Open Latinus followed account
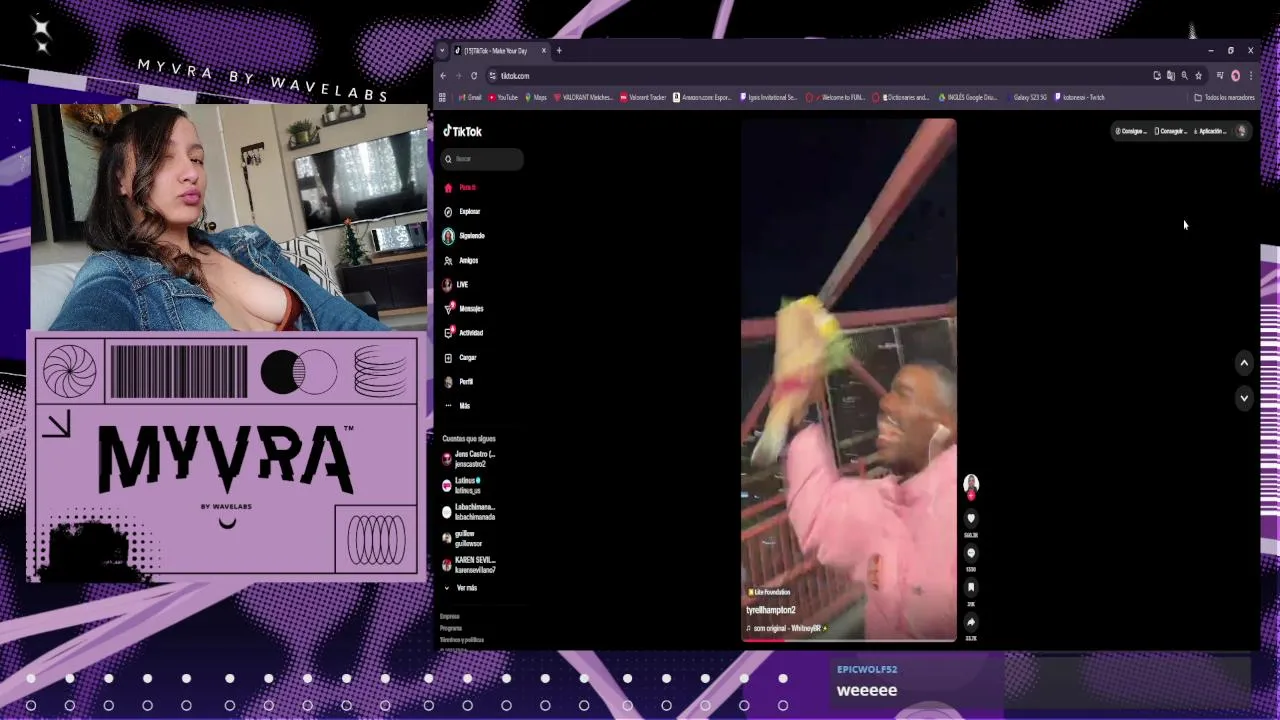Image resolution: width=1280 pixels, height=720 pixels. coord(462,485)
